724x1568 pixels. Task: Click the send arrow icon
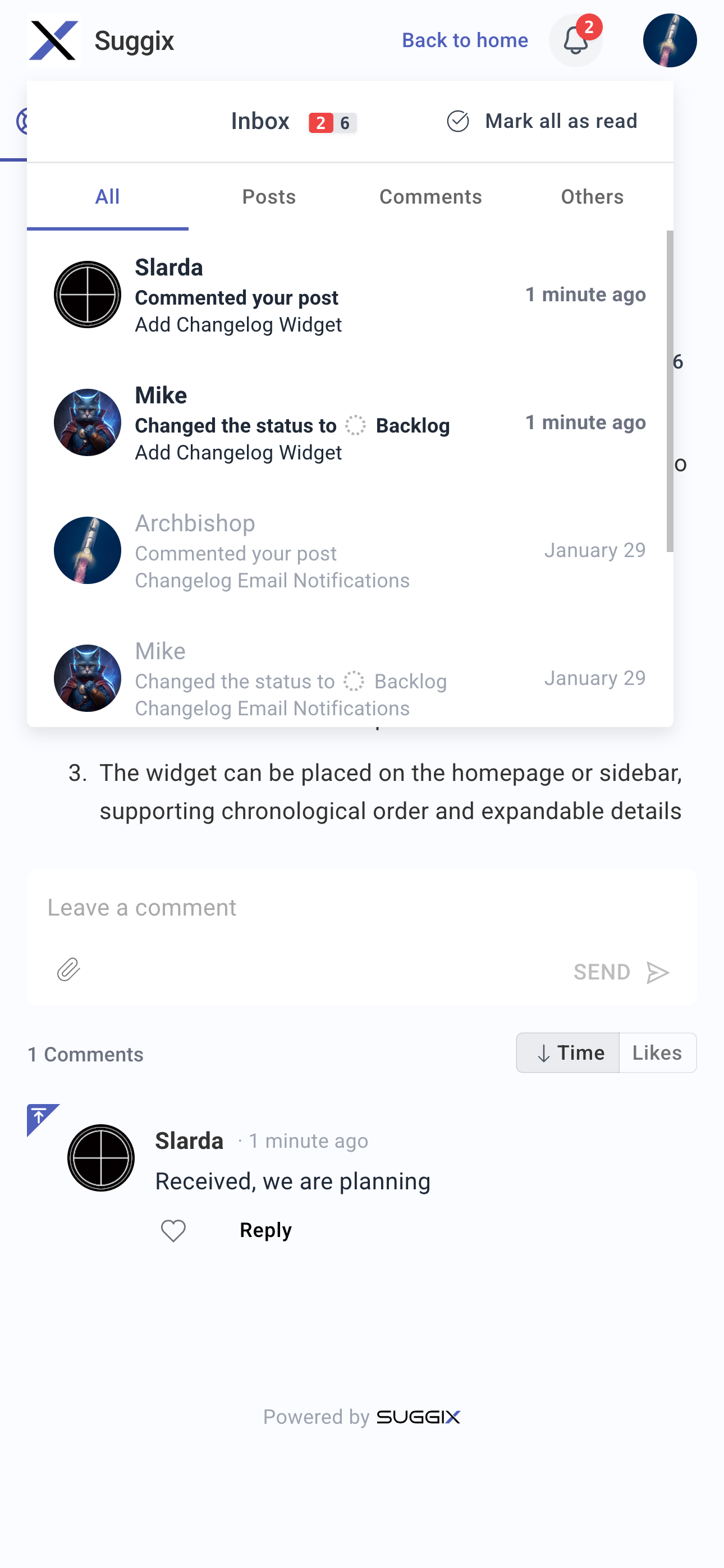click(x=658, y=972)
